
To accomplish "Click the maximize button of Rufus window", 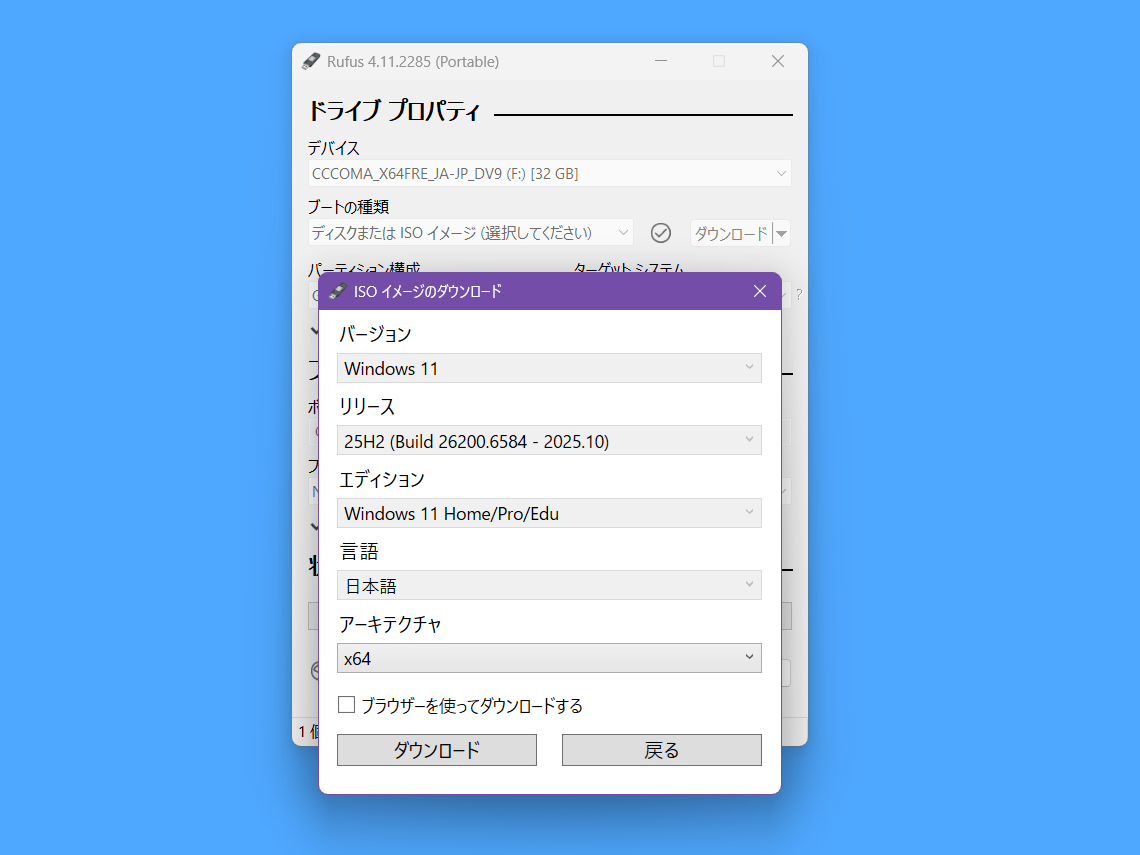I will click(x=718, y=62).
